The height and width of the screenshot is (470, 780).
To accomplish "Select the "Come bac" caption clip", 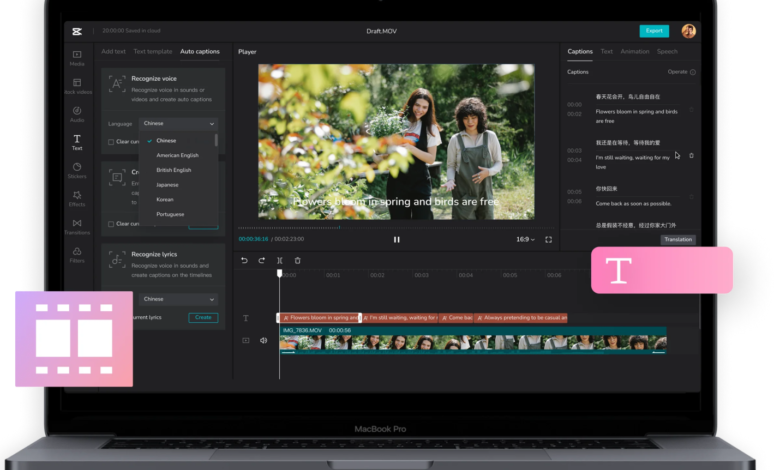I will (456, 318).
